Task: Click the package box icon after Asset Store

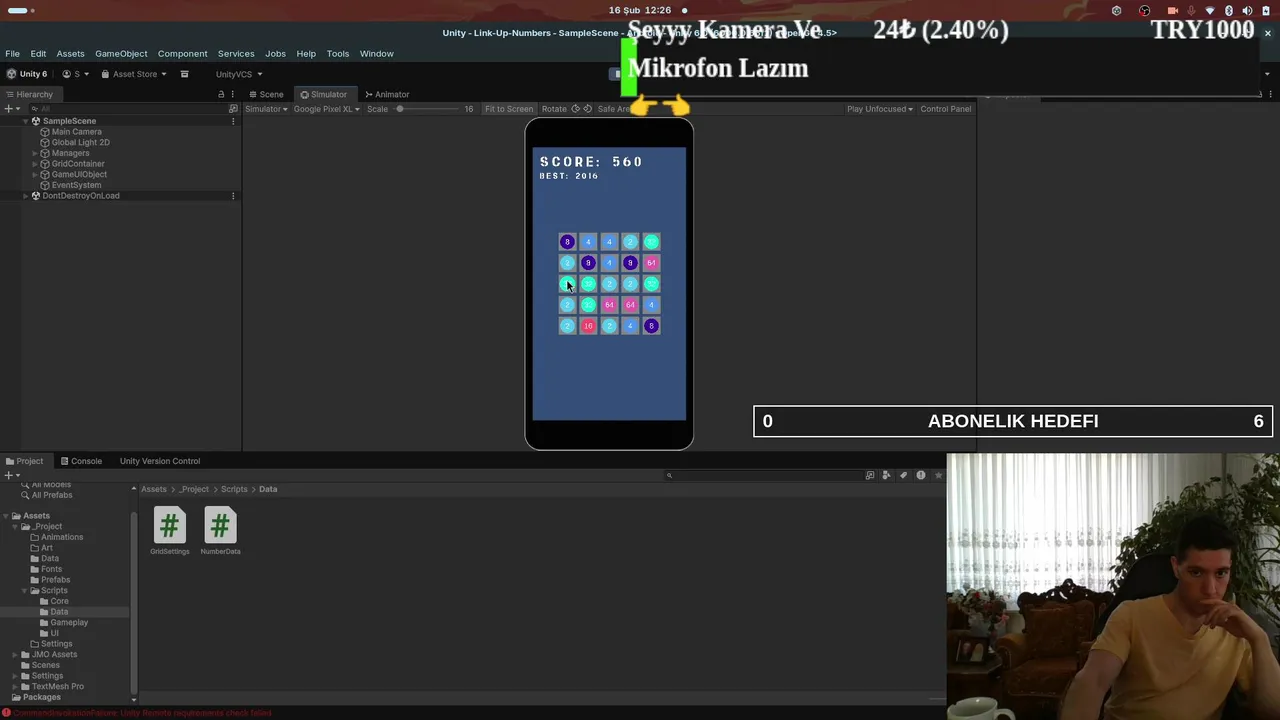Action: point(184,74)
